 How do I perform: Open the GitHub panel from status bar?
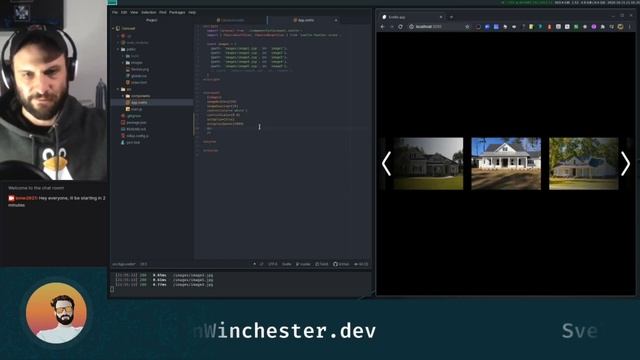pyautogui.click(x=341, y=264)
